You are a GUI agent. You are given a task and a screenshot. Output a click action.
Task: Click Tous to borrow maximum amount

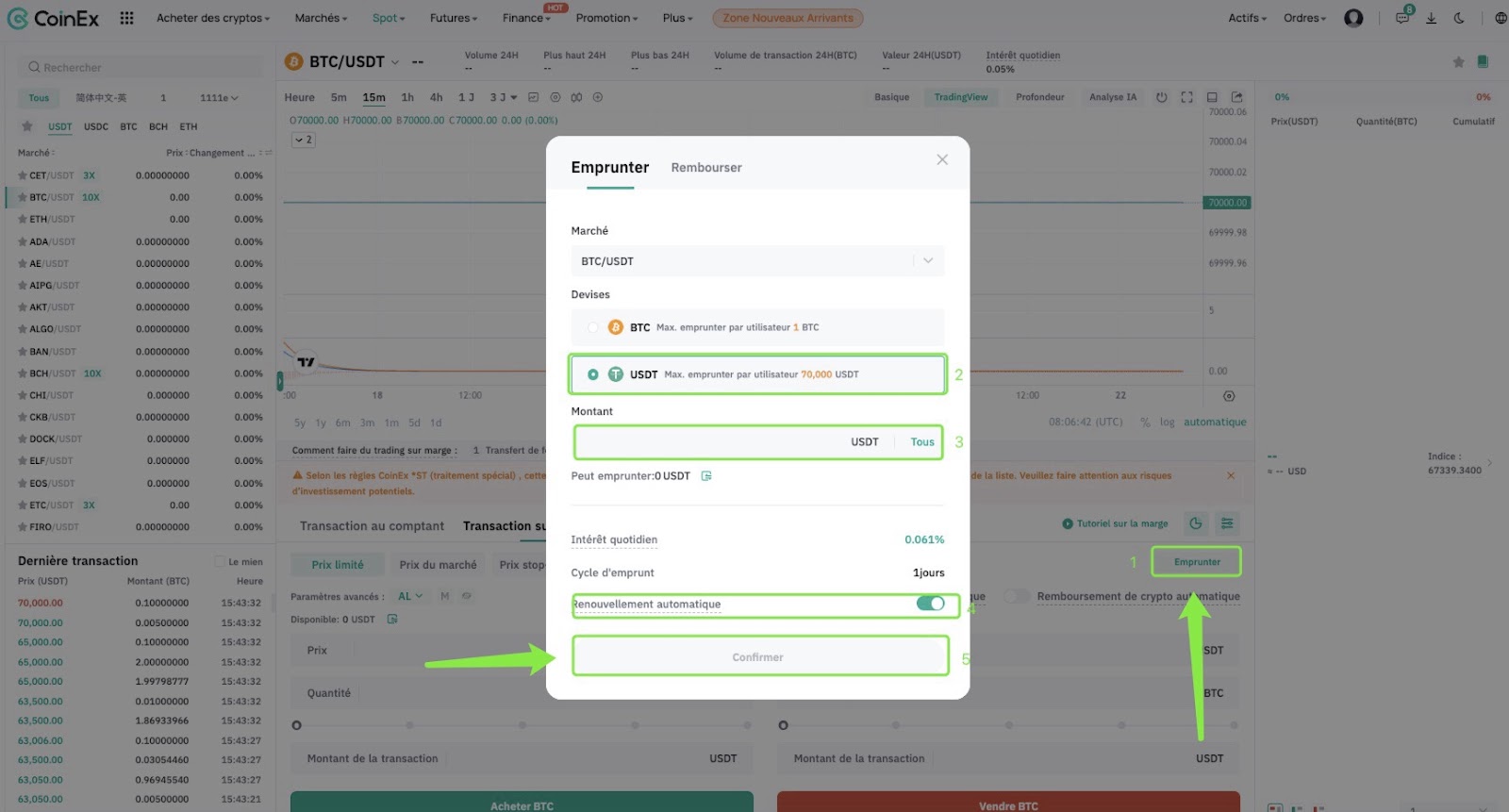point(922,442)
